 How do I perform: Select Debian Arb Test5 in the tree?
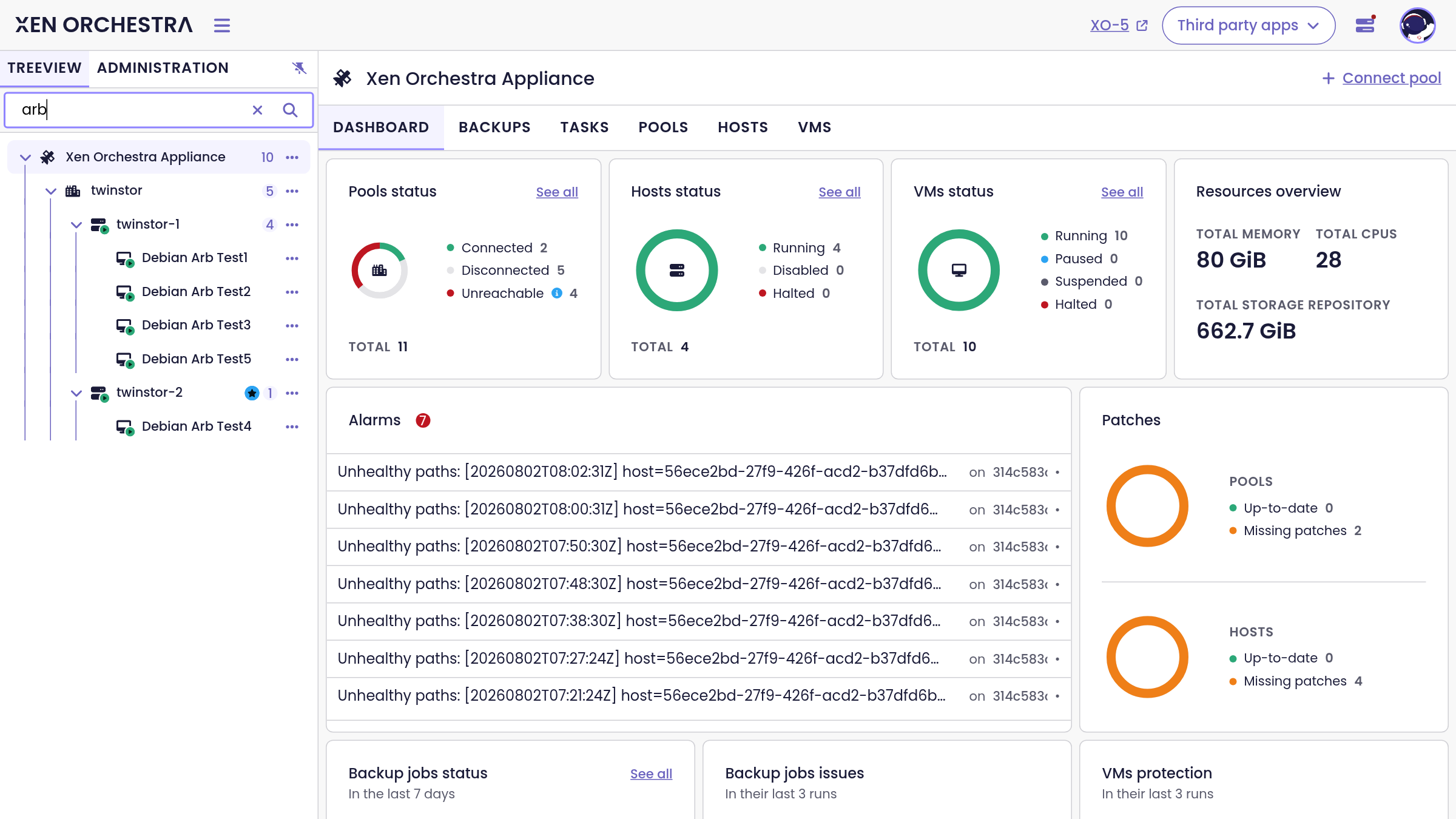[196, 359]
